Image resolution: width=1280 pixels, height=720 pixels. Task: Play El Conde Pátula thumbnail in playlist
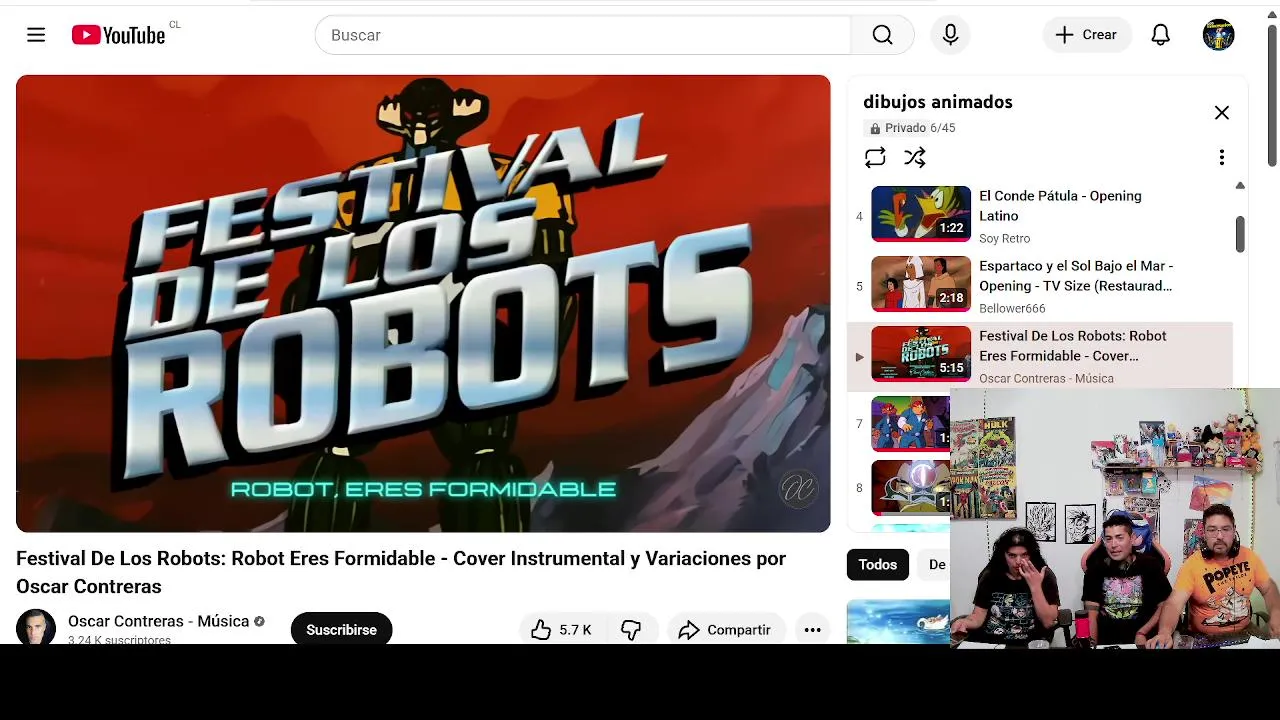click(x=921, y=214)
